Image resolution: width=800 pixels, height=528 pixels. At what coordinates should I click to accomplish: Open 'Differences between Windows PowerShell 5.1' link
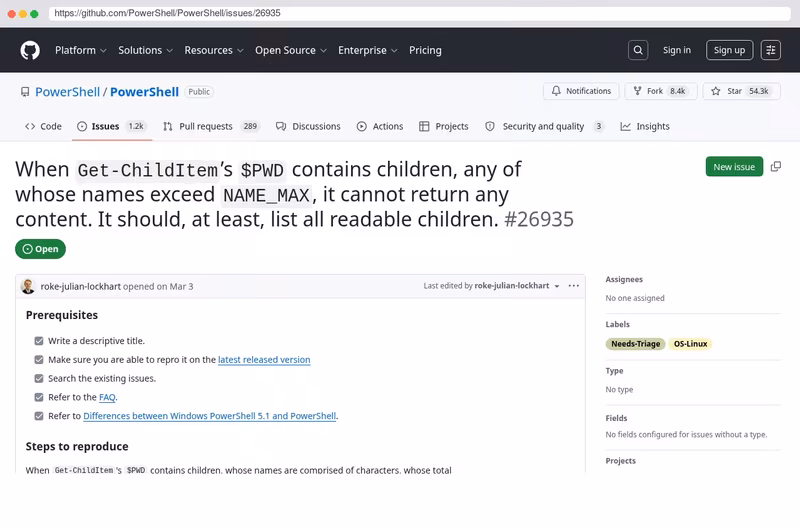(210, 416)
